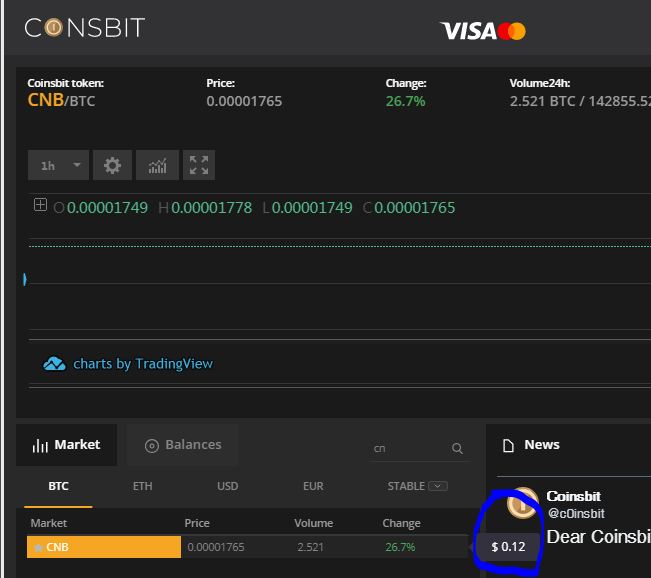Screen dimensions: 651x578
Task: Toggle favorite star on CNB row
Action: pos(38,548)
